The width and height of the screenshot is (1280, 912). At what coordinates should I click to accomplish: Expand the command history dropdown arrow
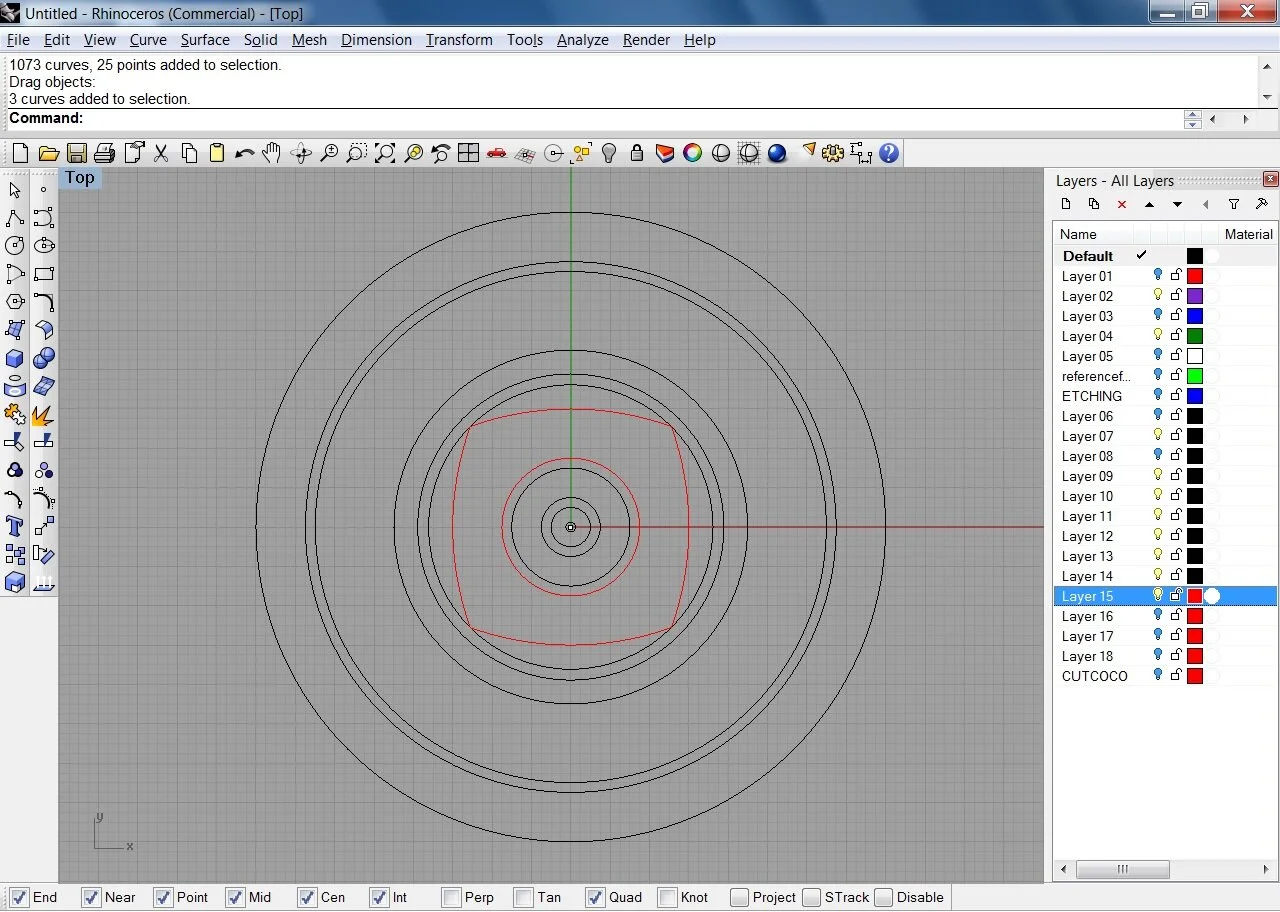point(1267,98)
